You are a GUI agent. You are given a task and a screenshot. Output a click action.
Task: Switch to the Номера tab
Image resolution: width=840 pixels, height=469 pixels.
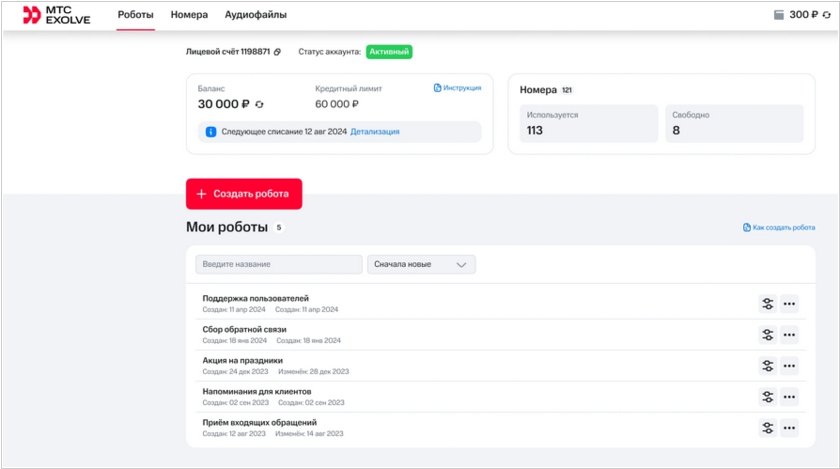tap(189, 15)
